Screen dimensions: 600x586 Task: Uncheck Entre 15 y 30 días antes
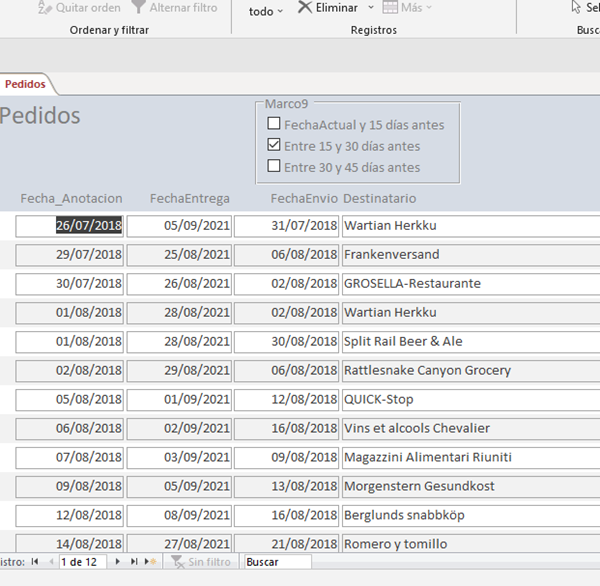tap(274, 145)
